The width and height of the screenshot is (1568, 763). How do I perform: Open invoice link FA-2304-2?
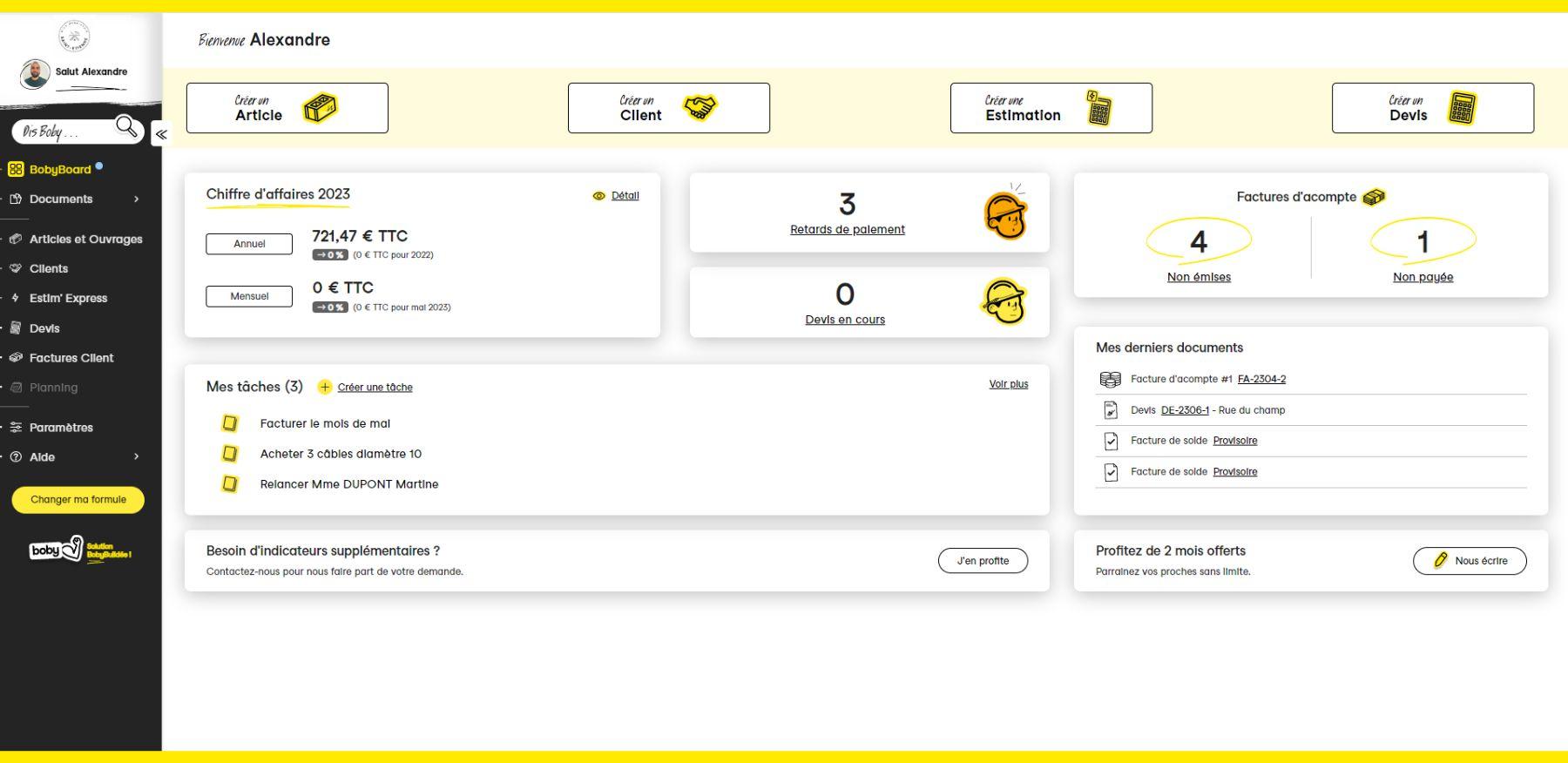point(1261,379)
